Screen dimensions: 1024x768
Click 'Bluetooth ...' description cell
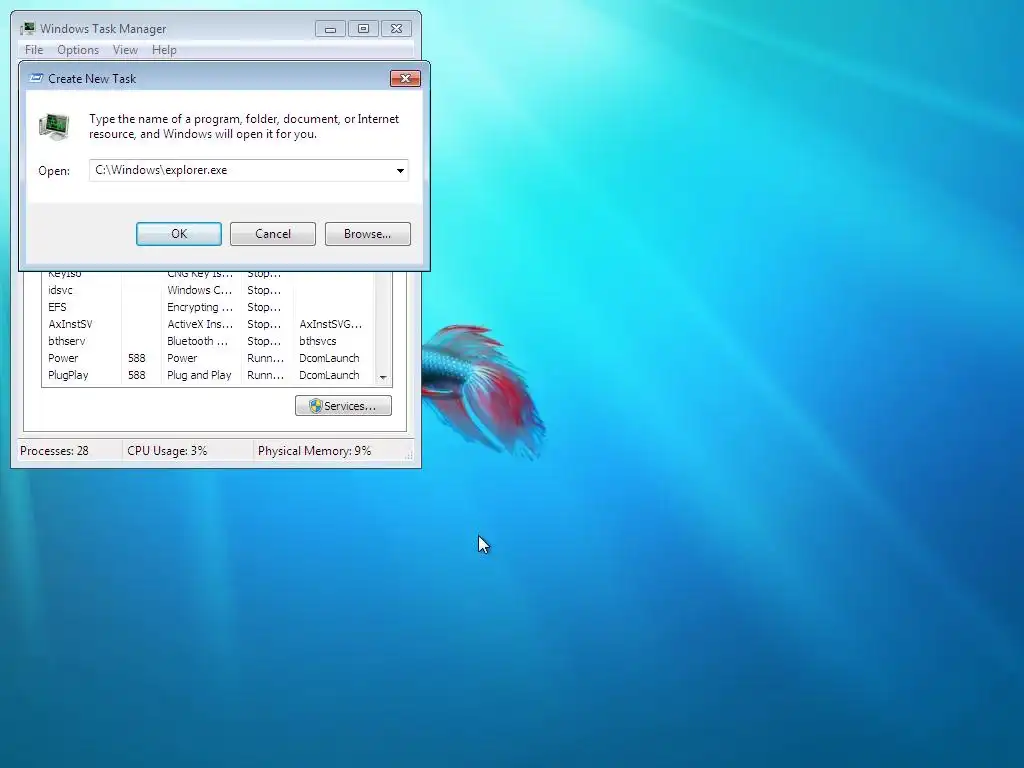click(197, 341)
